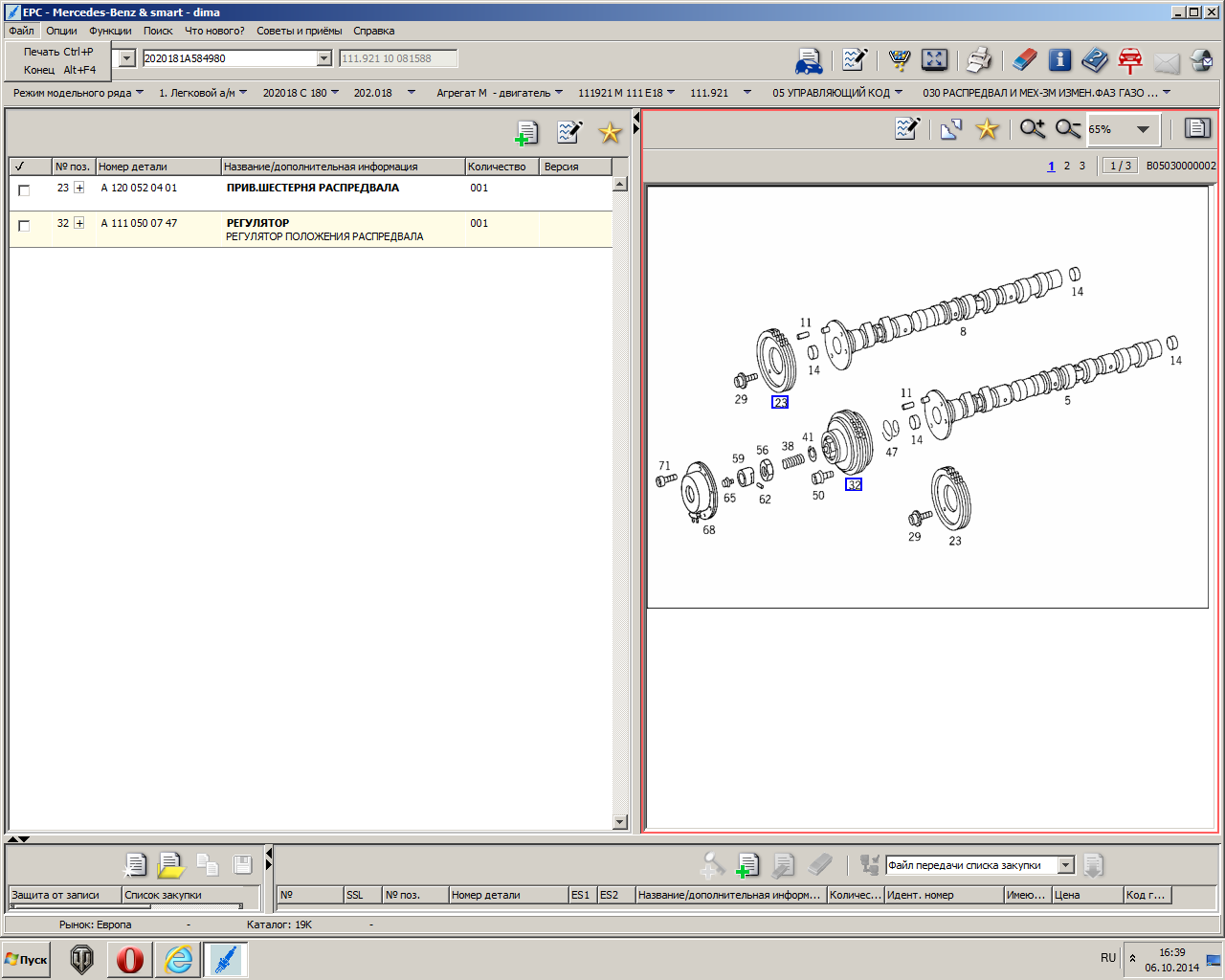Screen dimensions: 1225x980
Task: Select 'Печать Ctrl+P' menu entry
Action: tap(58, 52)
